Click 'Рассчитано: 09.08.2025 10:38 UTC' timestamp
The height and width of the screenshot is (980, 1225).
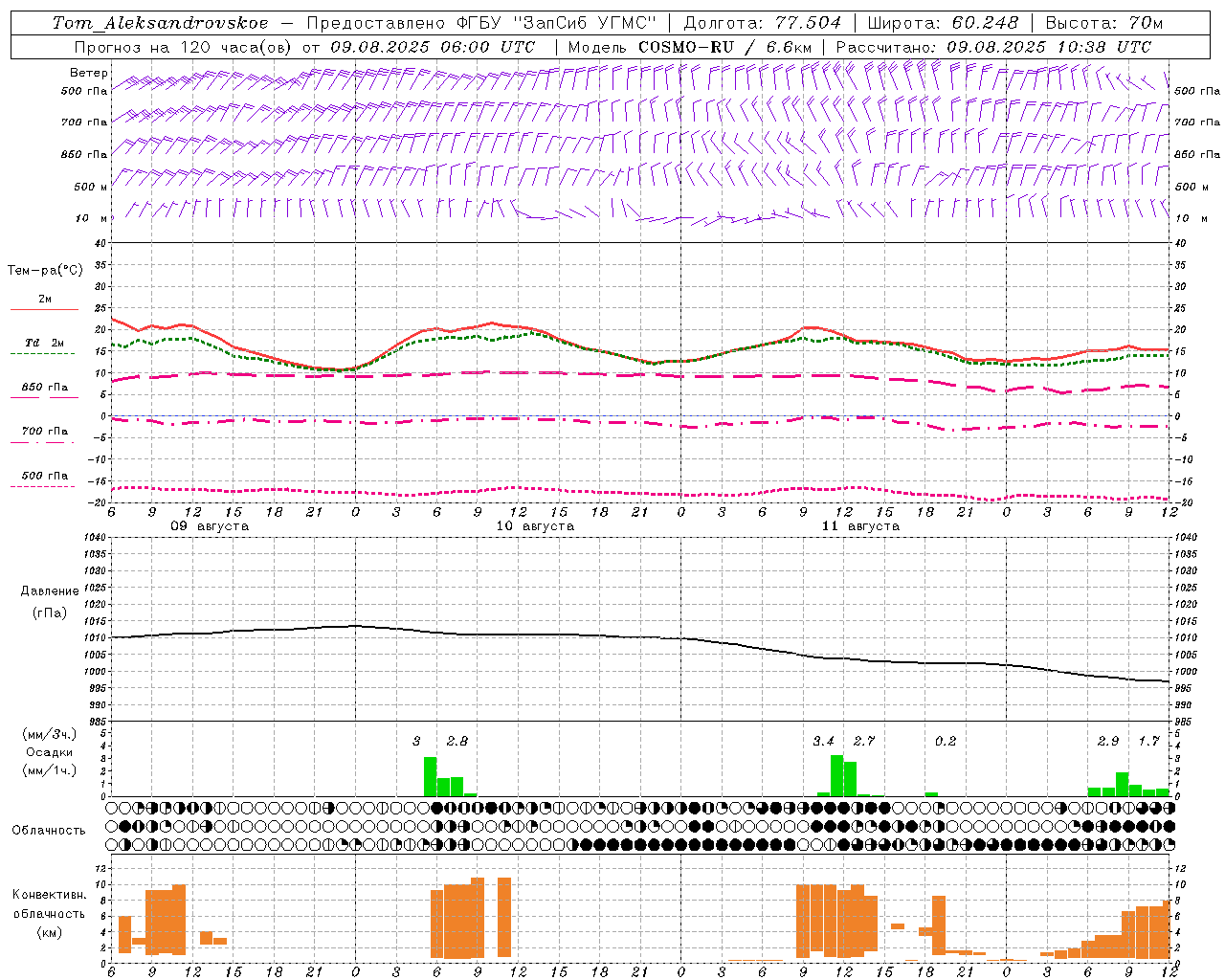pos(993,47)
